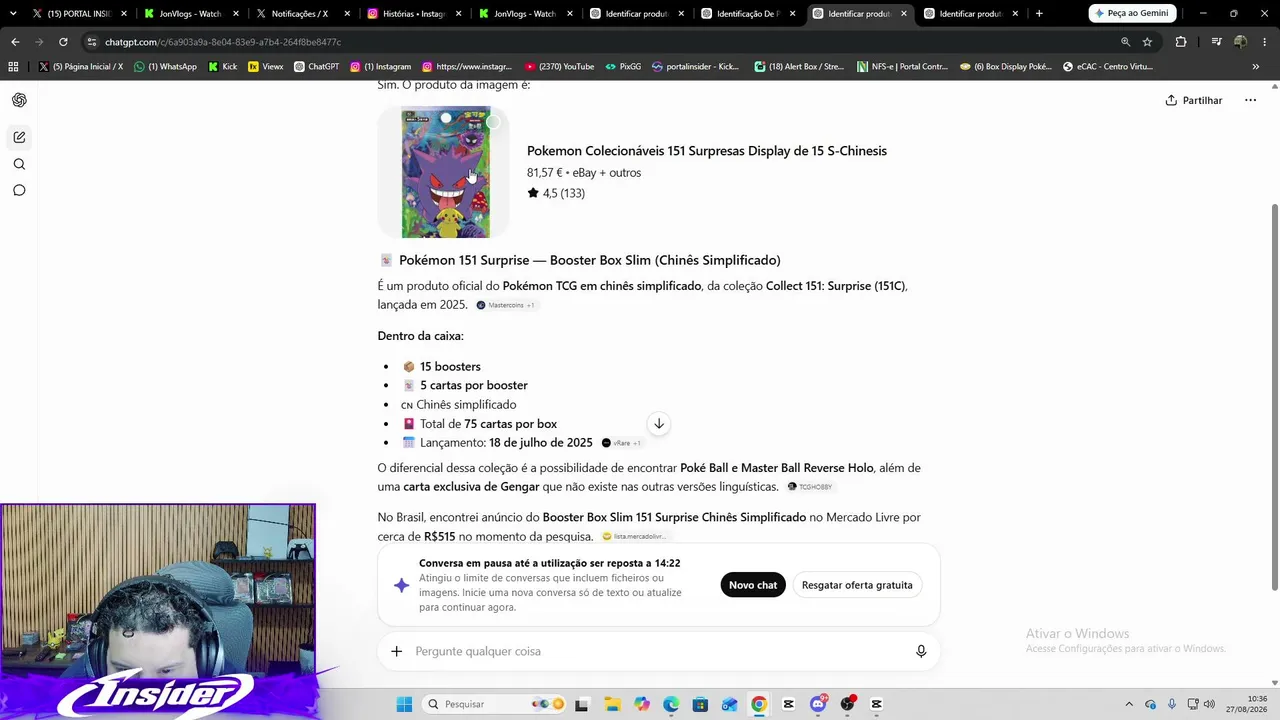Open the (2370) YouTube bookmark

pyautogui.click(x=559, y=66)
